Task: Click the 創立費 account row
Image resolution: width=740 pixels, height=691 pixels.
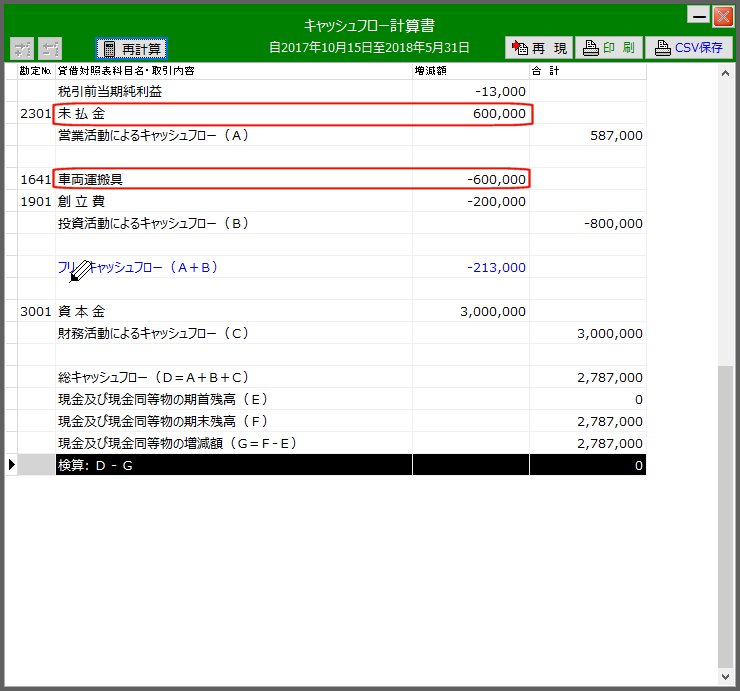Action: coord(234,201)
